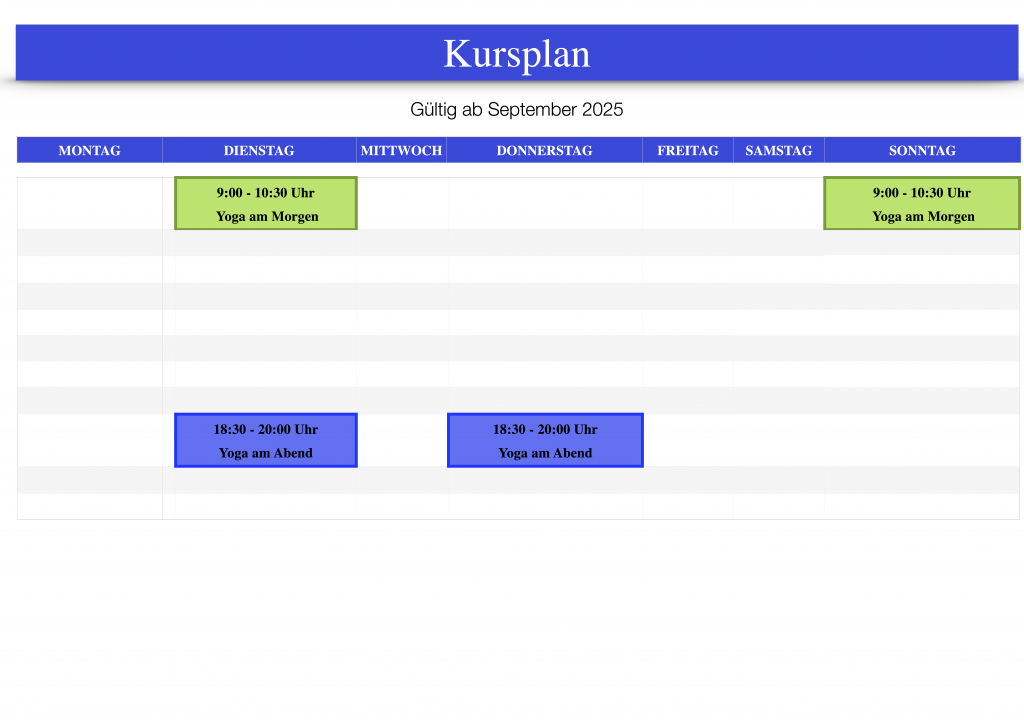Open Tuesday's Yoga am Abend class
The height and width of the screenshot is (724, 1024).
[x=266, y=440]
